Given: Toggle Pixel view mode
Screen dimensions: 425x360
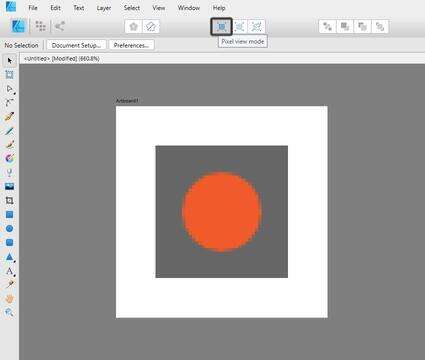Looking at the screenshot, I should click(221, 26).
